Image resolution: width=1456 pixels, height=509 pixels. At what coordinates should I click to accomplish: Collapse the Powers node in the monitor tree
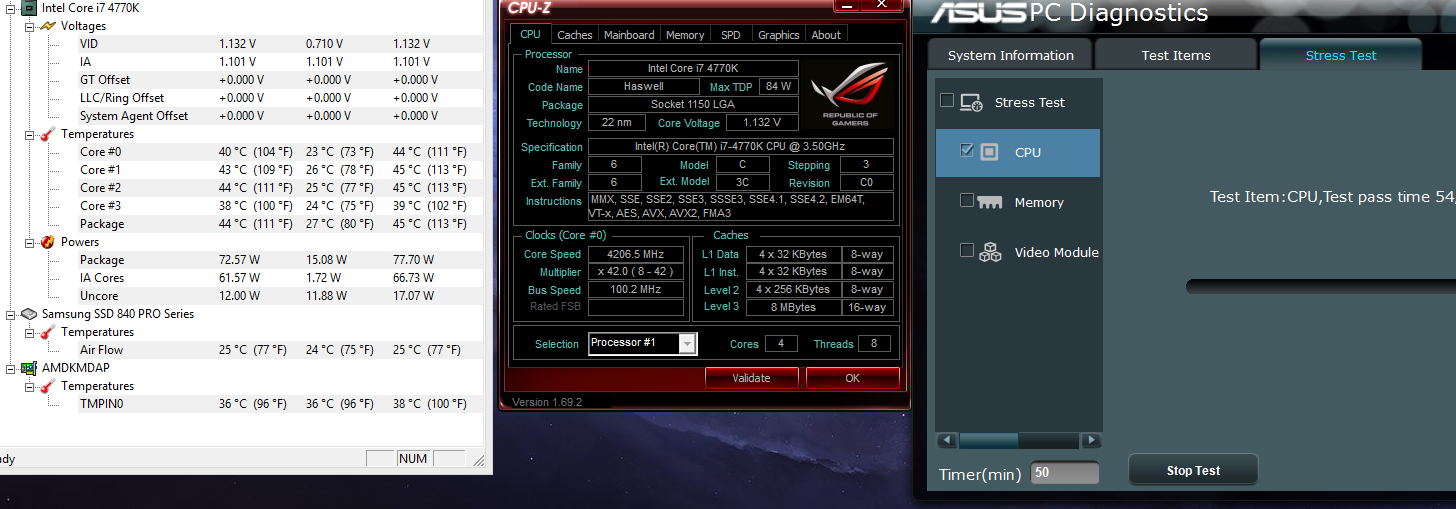tap(29, 242)
